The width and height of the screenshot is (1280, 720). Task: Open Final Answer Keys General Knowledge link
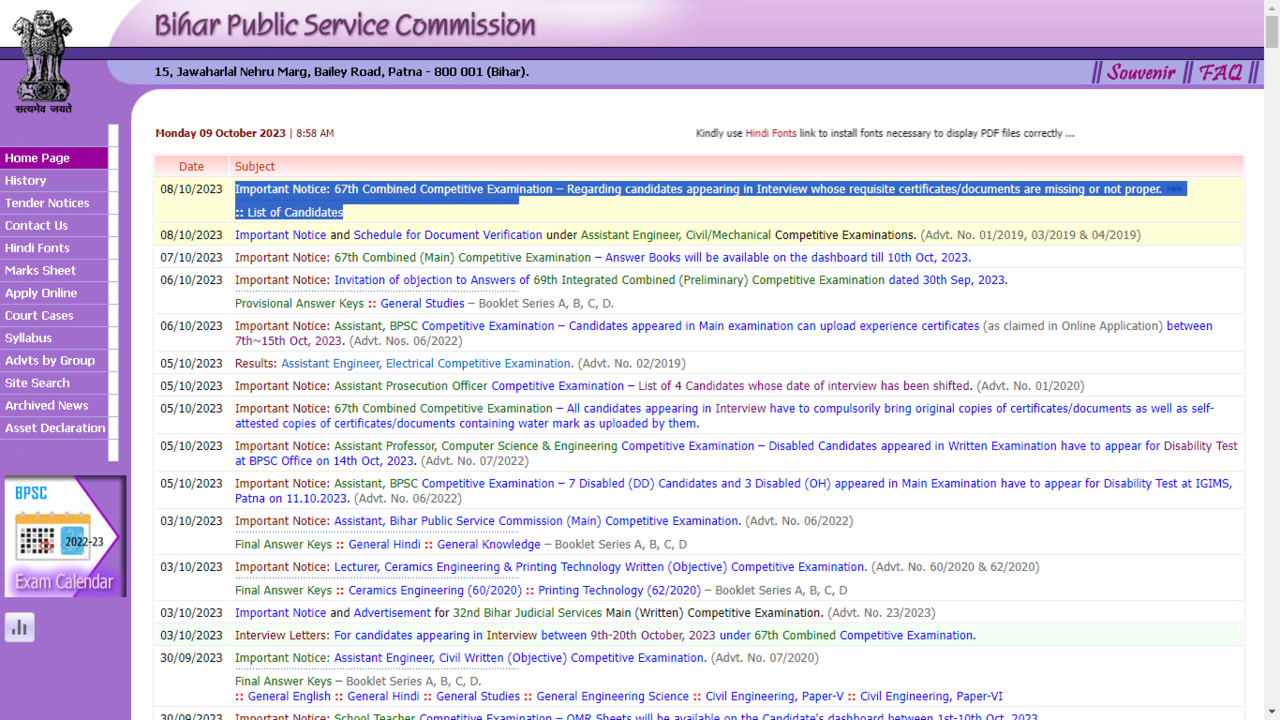(488, 545)
